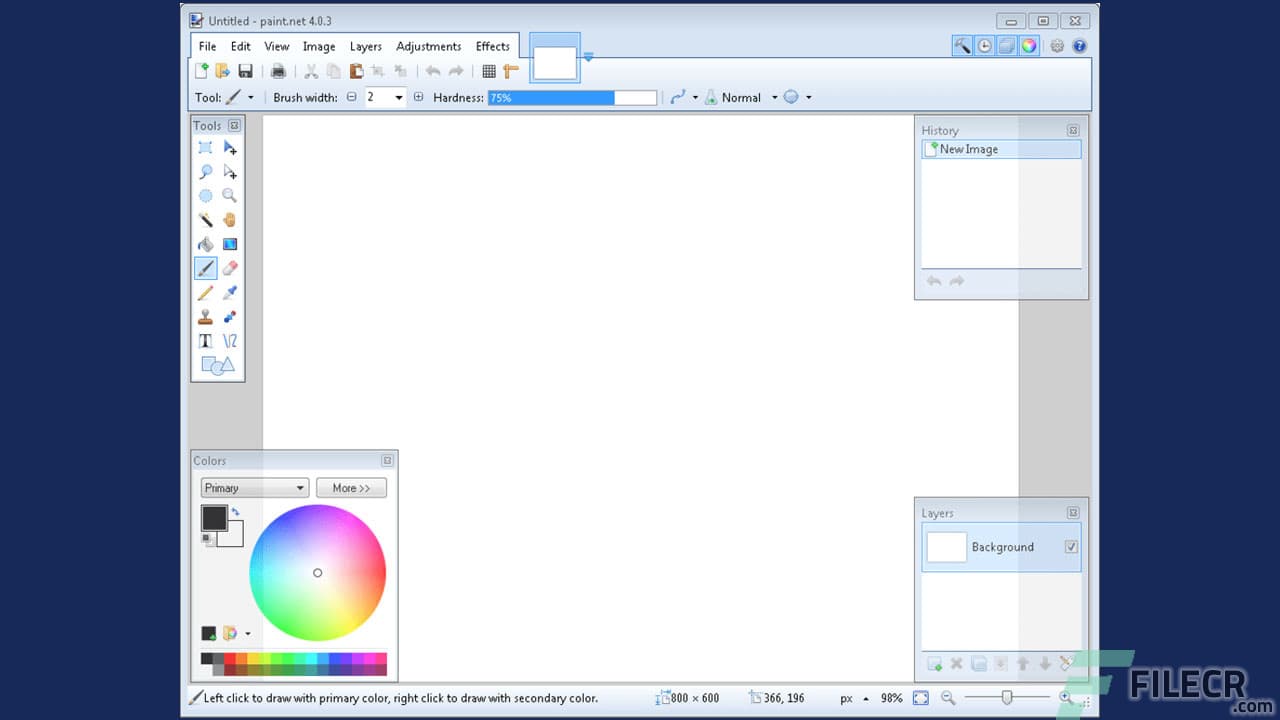Open the Brush width dropdown
The width and height of the screenshot is (1280, 720).
tap(399, 97)
